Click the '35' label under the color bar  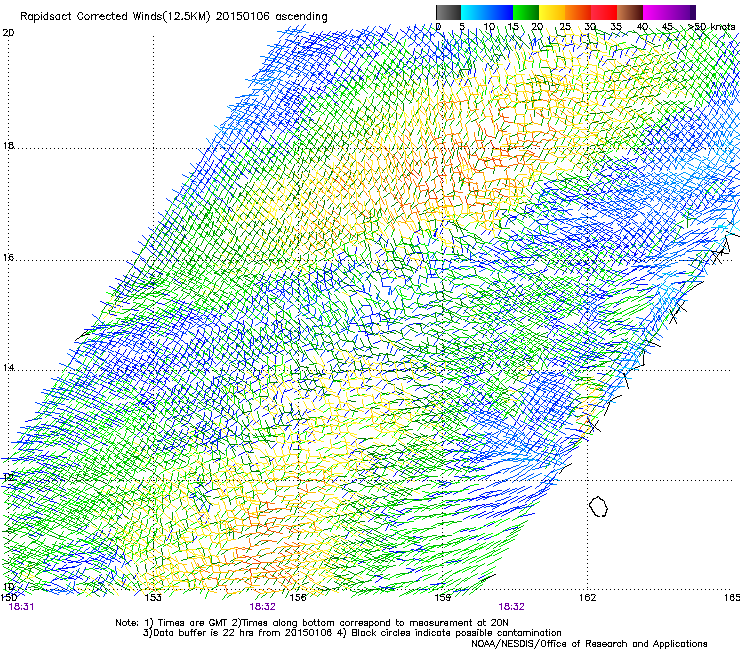point(616,27)
